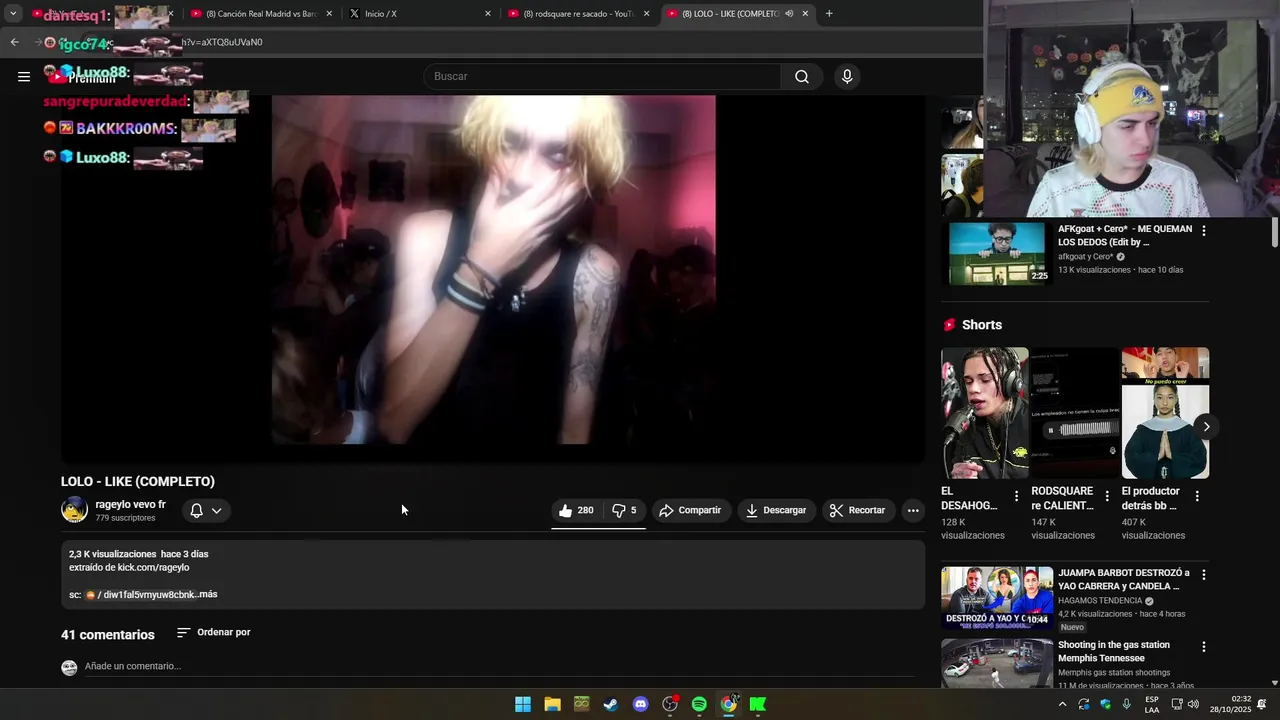
Task: Open the Compartir share dialog
Action: click(x=690, y=511)
